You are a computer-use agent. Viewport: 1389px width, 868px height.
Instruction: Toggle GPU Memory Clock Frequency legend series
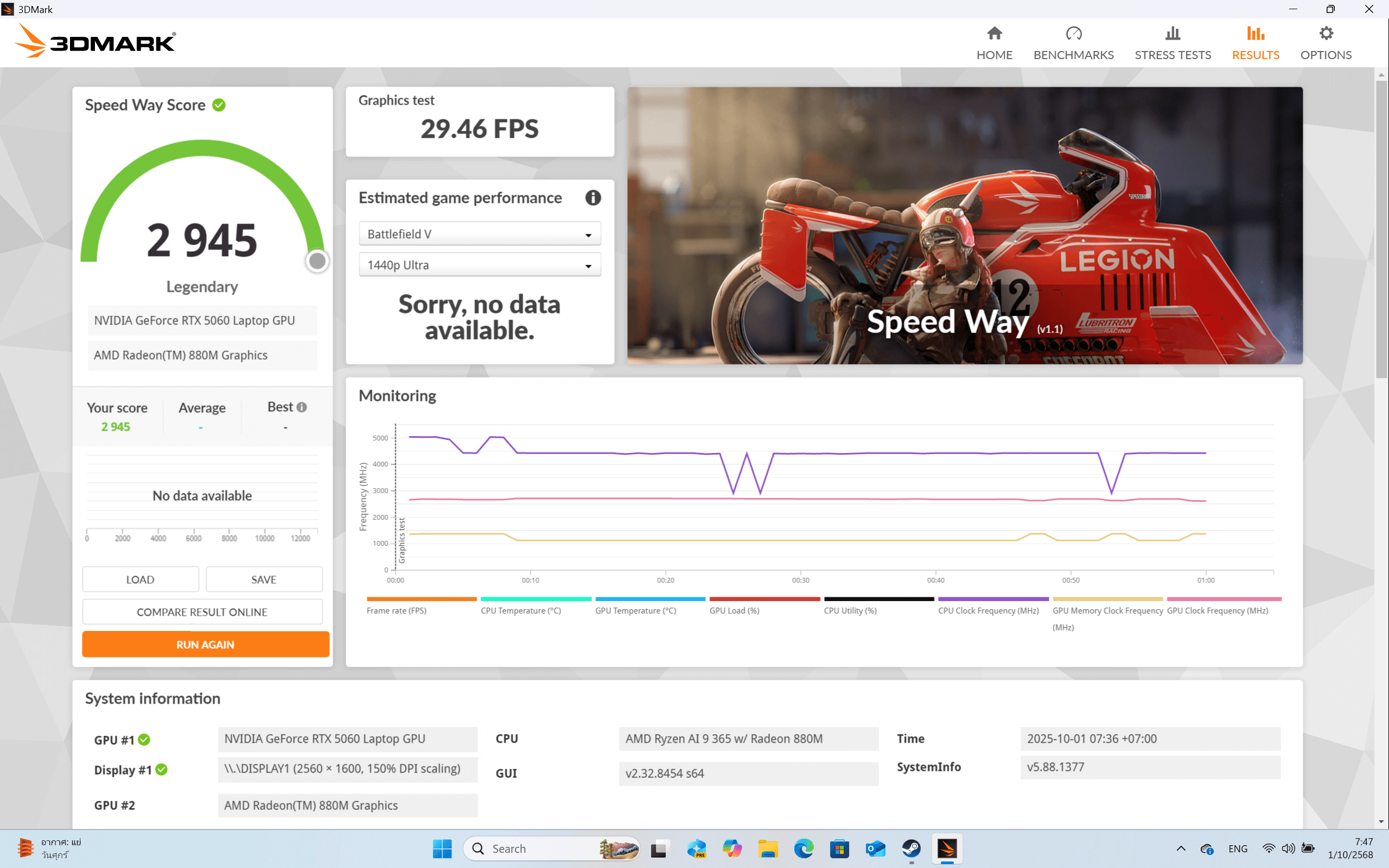1107,610
